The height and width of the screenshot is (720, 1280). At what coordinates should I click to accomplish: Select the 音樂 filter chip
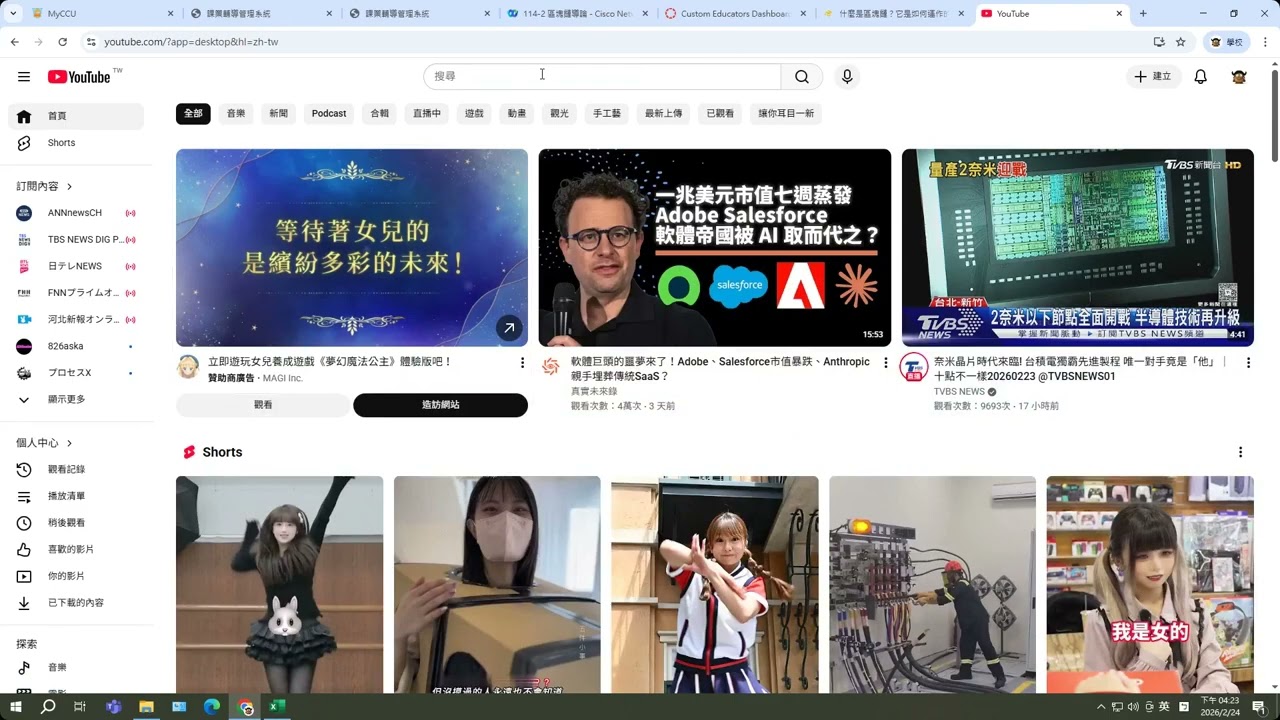[x=236, y=114]
